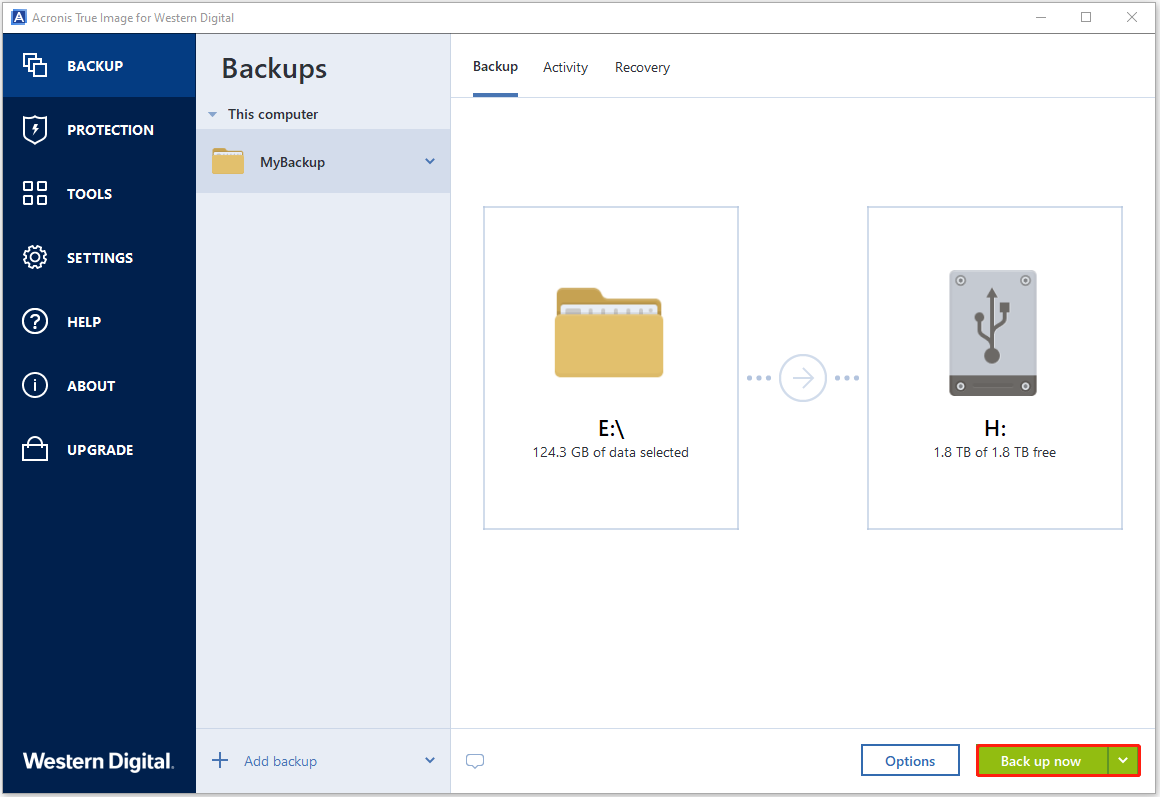Expand the MyBackup chevron menu
Viewport: 1160px width, 797px height.
[430, 161]
